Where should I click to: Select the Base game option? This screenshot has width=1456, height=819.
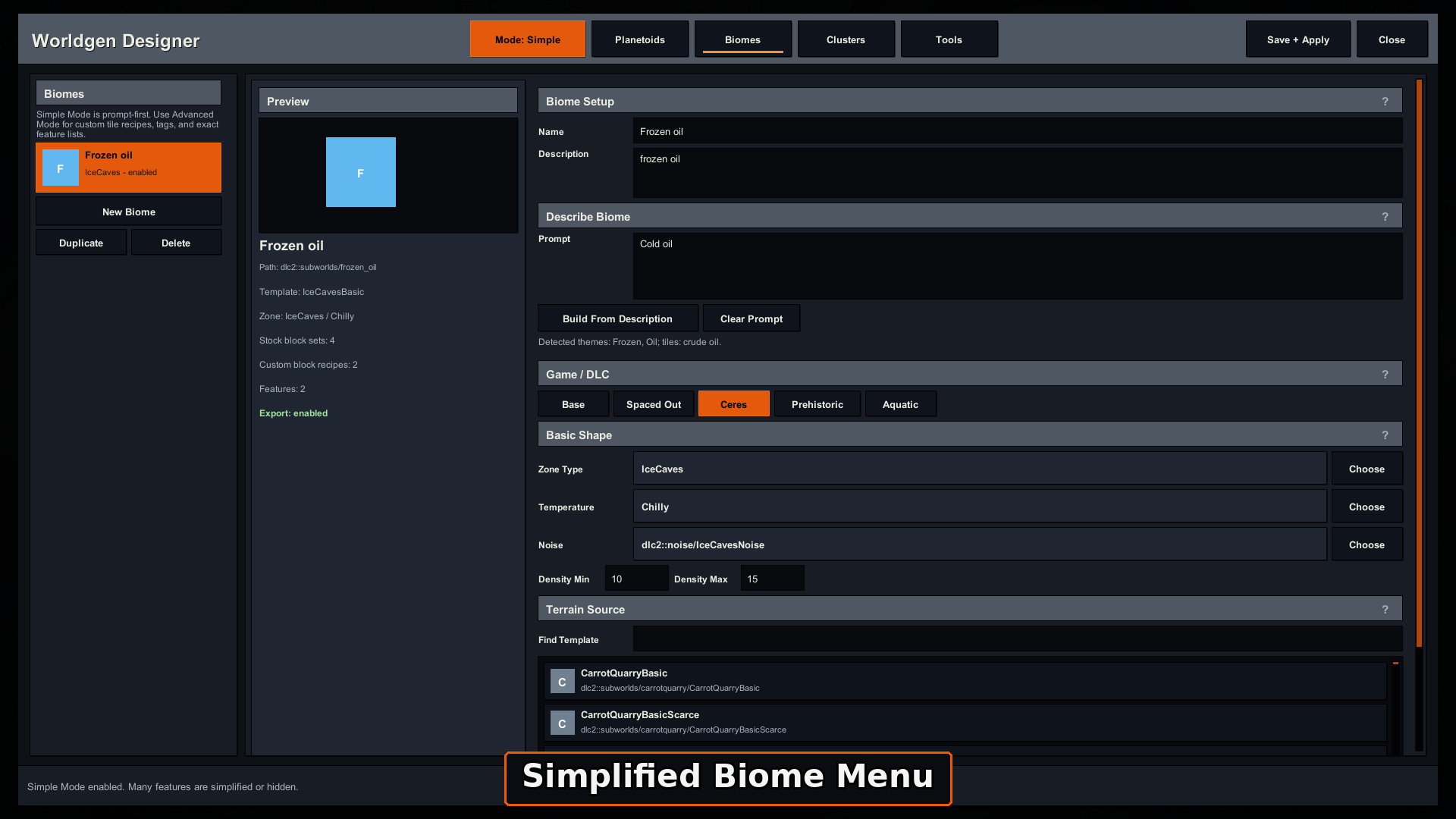[x=573, y=404]
